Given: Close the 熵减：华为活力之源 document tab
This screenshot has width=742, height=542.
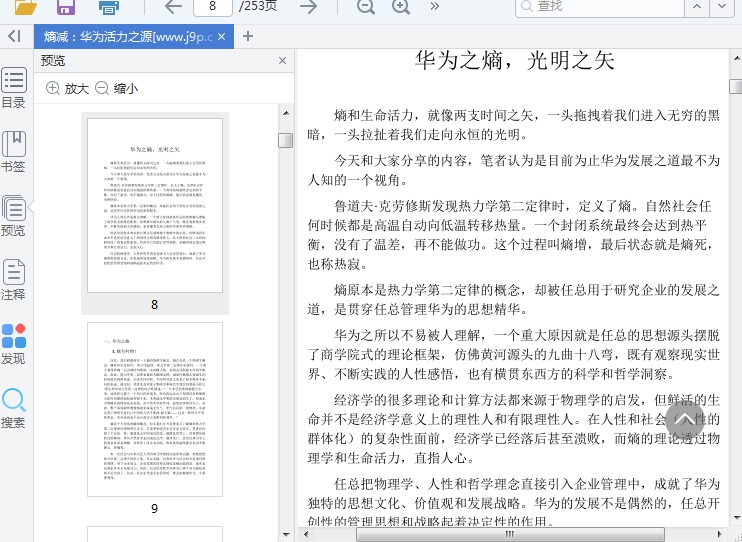Looking at the screenshot, I should point(221,36).
